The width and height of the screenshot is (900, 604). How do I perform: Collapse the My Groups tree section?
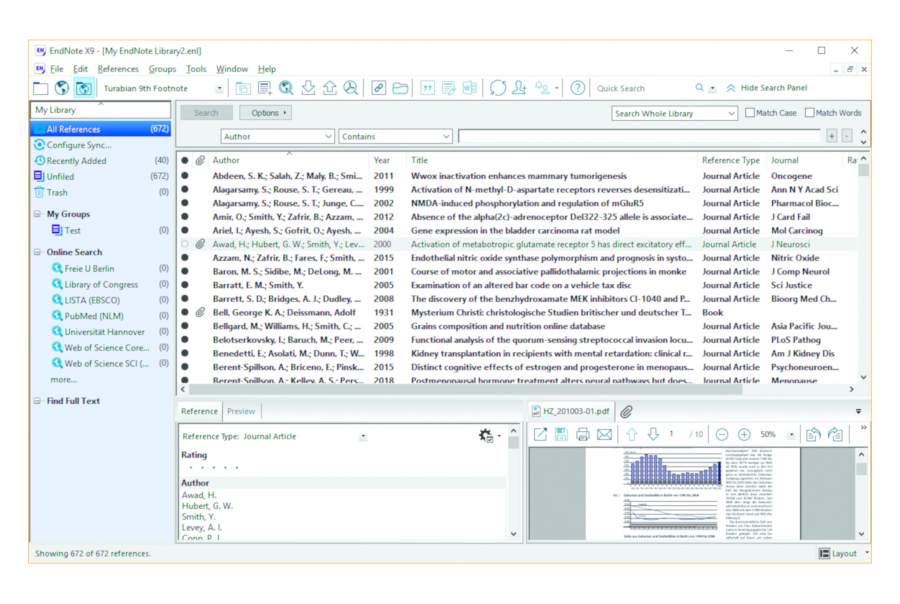coord(37,214)
